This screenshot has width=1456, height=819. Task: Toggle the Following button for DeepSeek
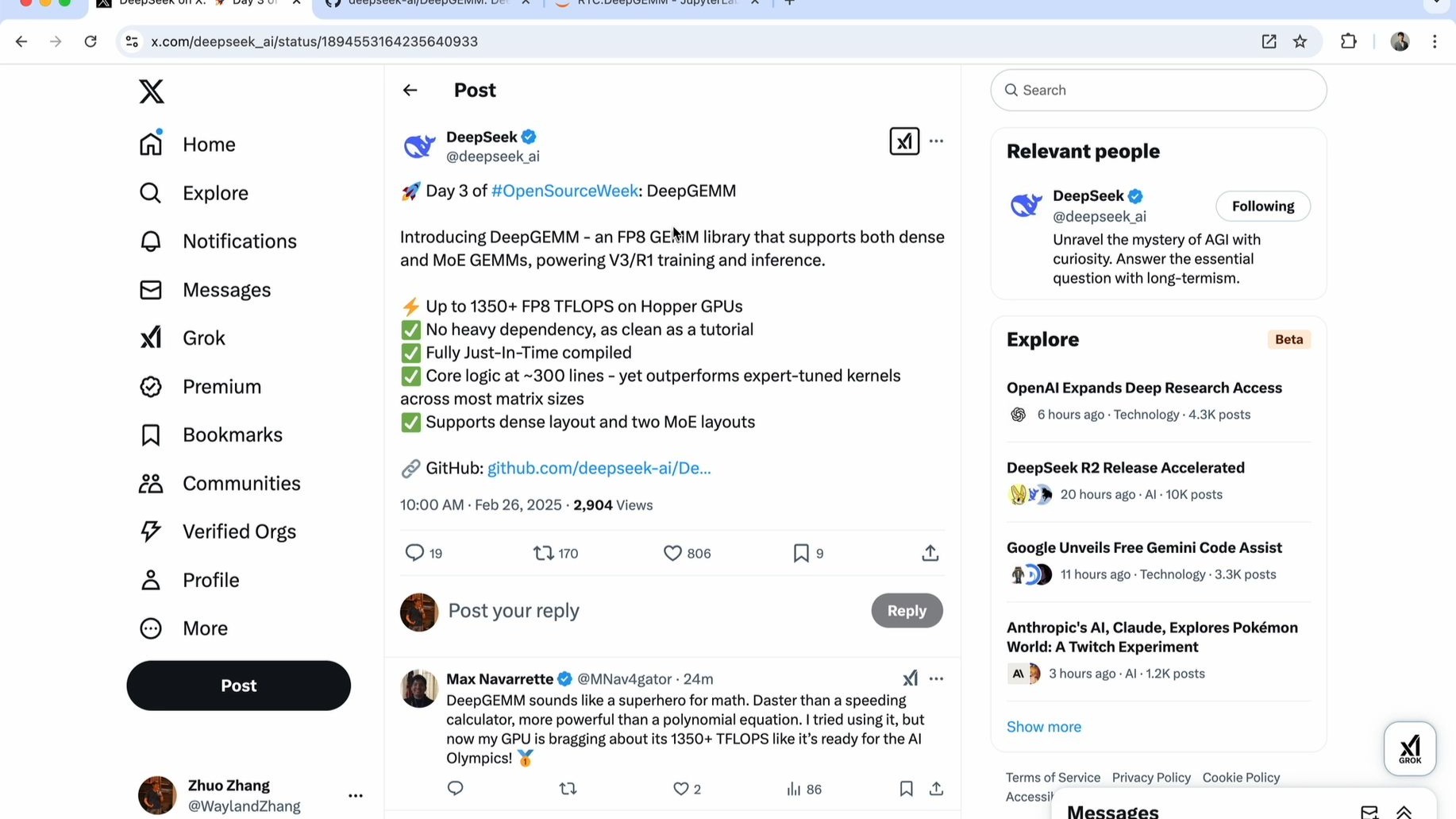point(1262,207)
